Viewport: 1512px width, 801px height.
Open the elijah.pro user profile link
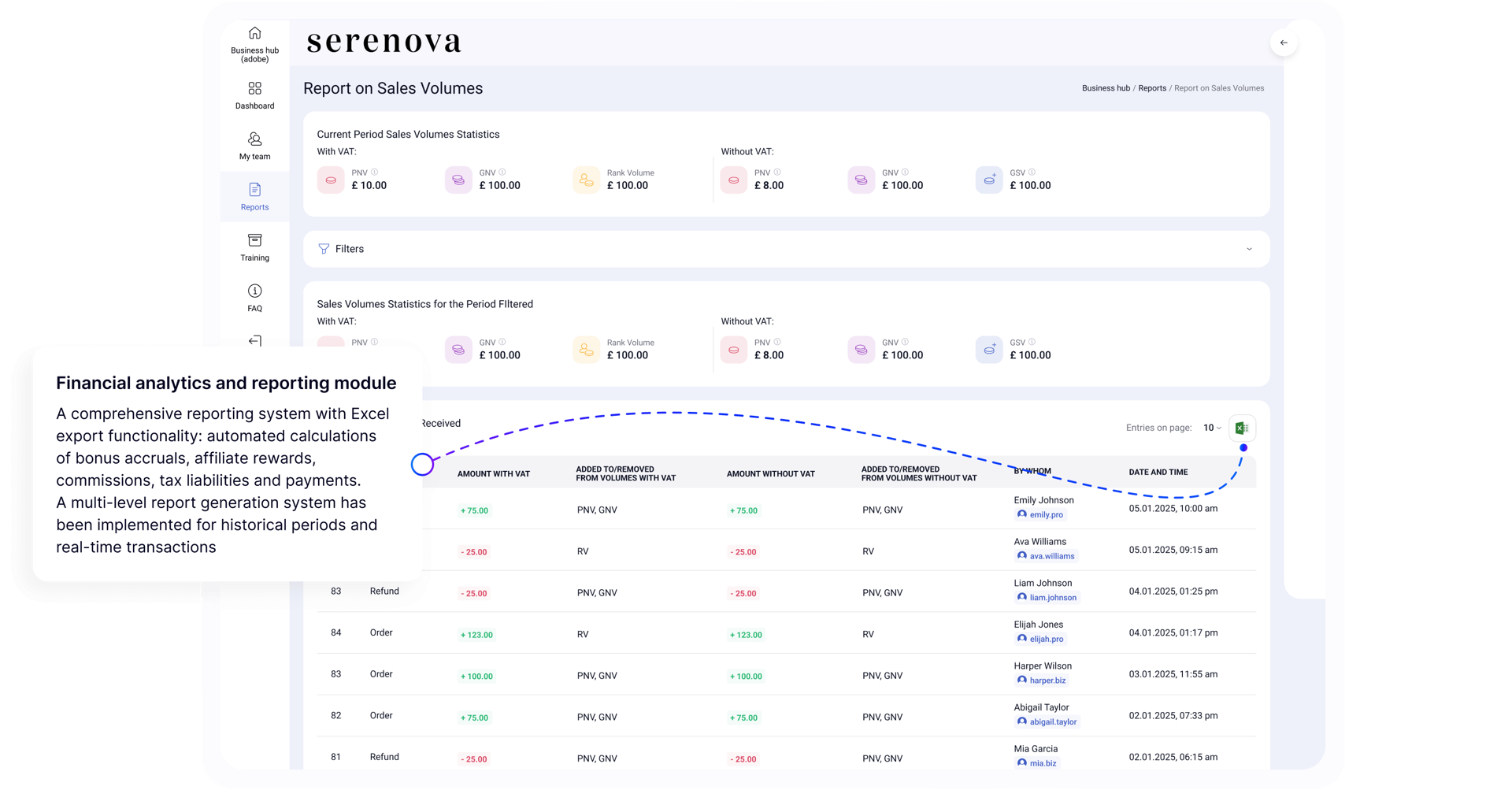click(1040, 639)
